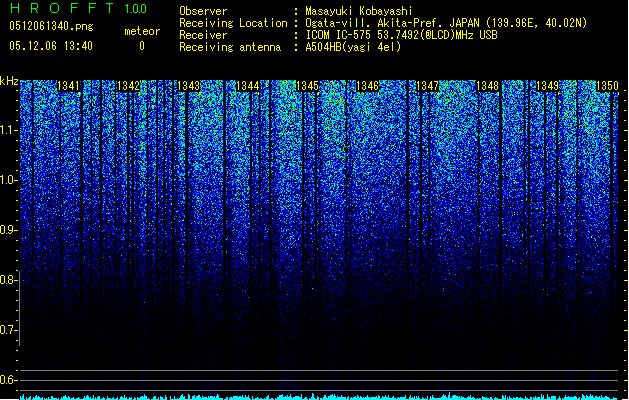
Task: Click the Ogata-vill. Akita-Pref. JAPAN location text
Action: [x=446, y=23]
